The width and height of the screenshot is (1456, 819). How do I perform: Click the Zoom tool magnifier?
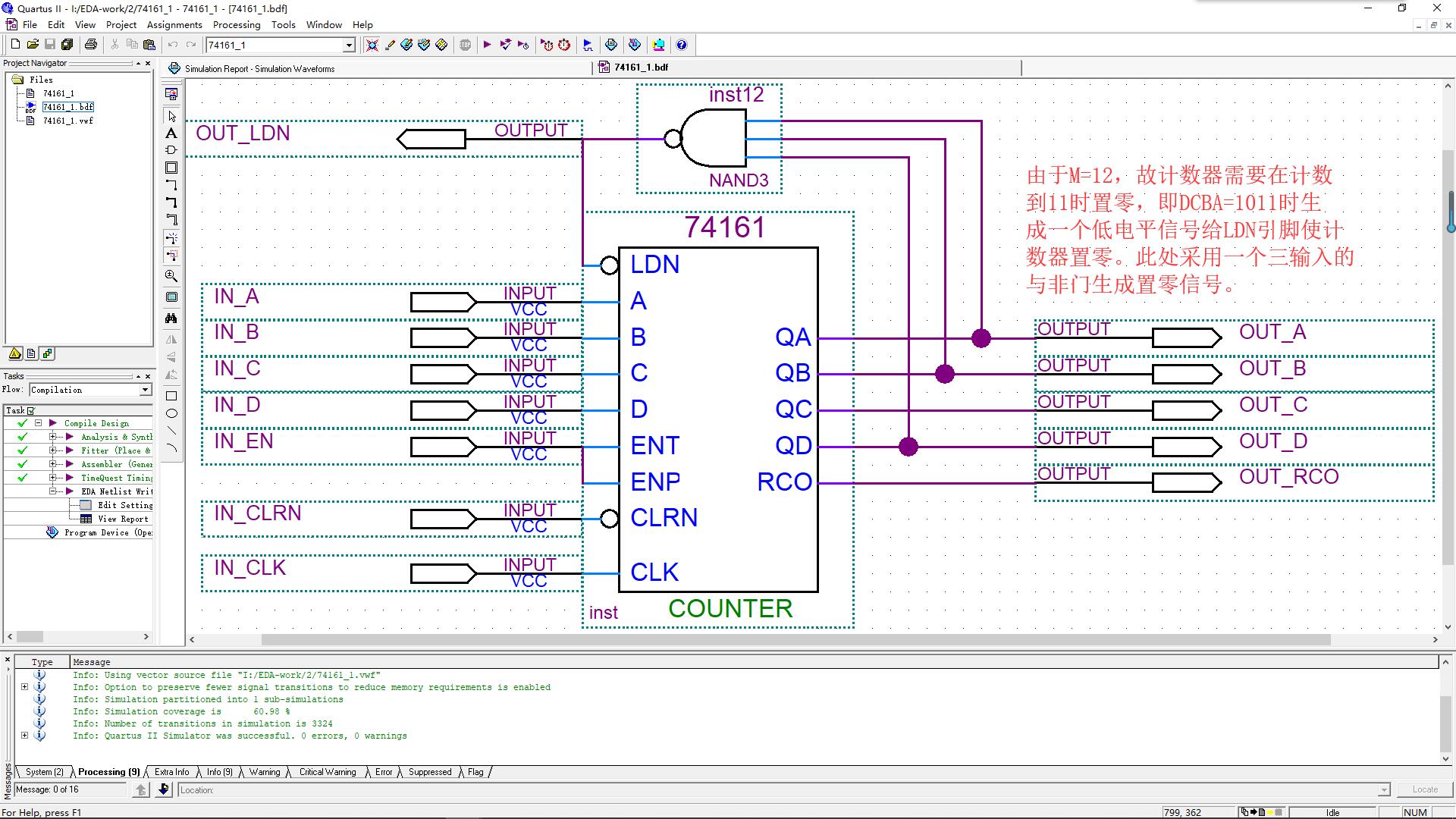tap(171, 276)
